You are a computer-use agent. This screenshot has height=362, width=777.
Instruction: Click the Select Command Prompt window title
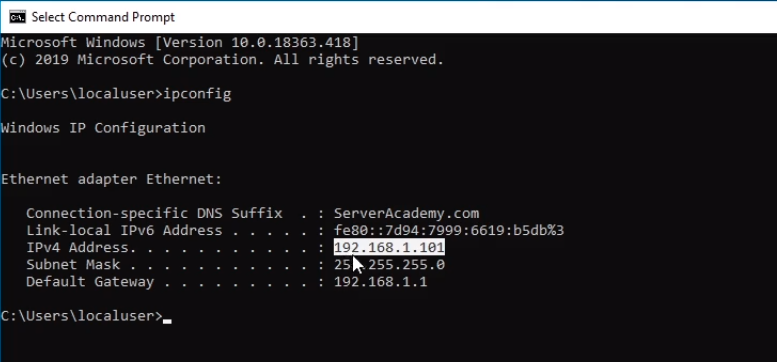coord(103,17)
